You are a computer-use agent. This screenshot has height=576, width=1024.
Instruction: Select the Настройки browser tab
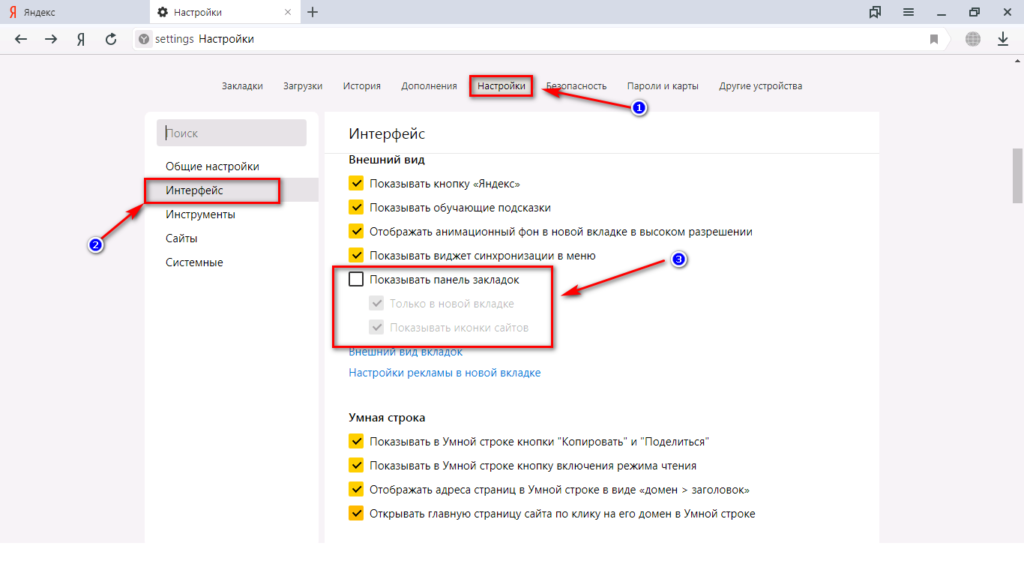pos(225,12)
